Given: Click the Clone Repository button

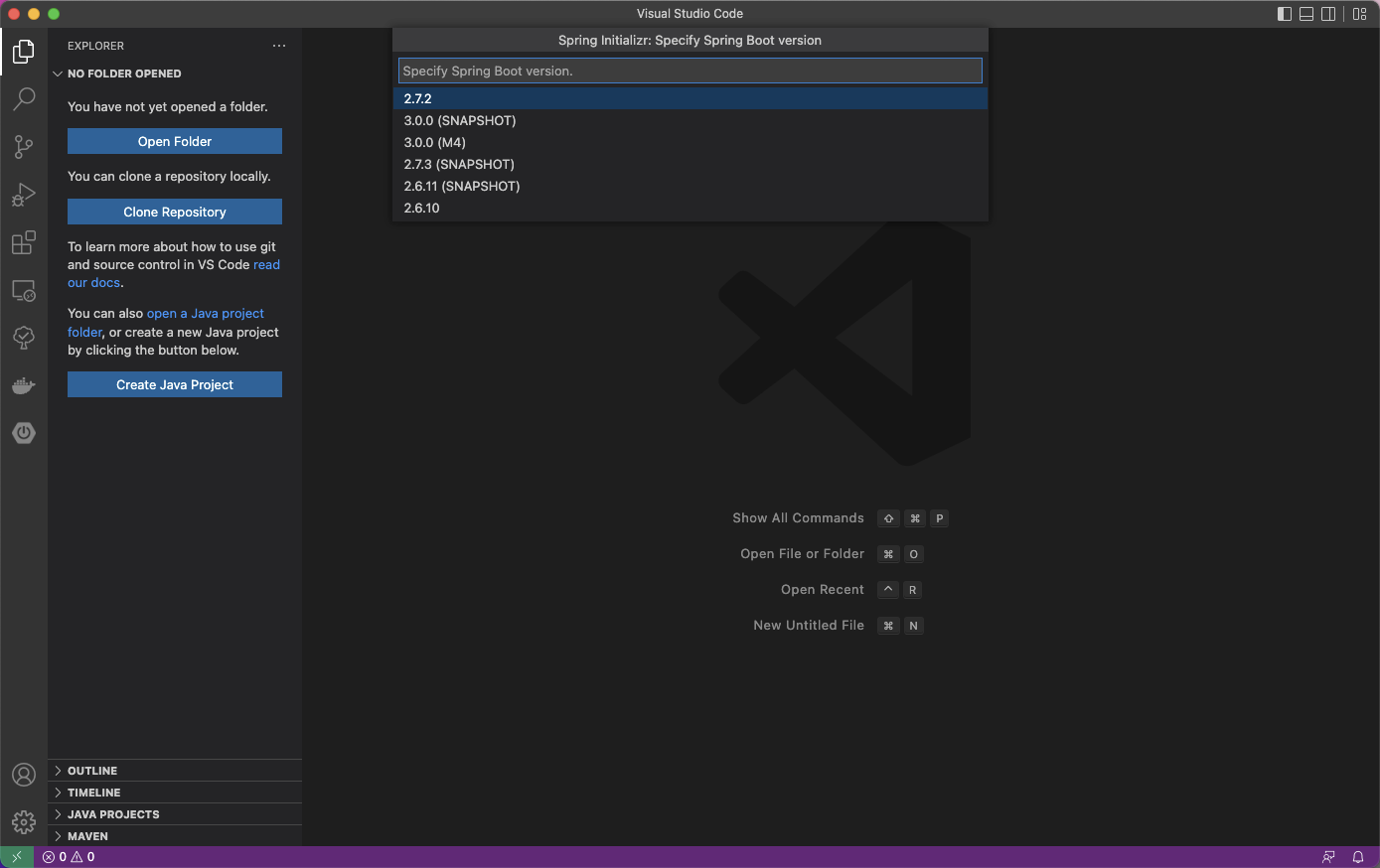Looking at the screenshot, I should [x=175, y=212].
